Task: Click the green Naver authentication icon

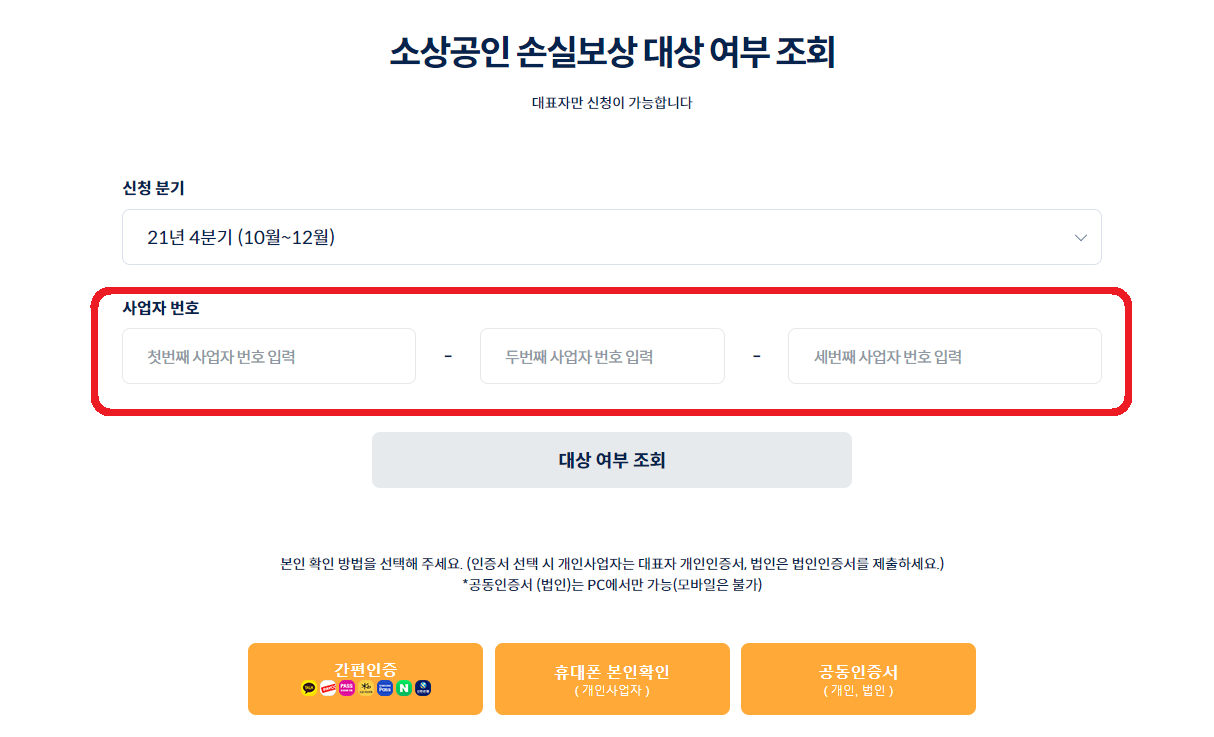Action: coord(403,689)
